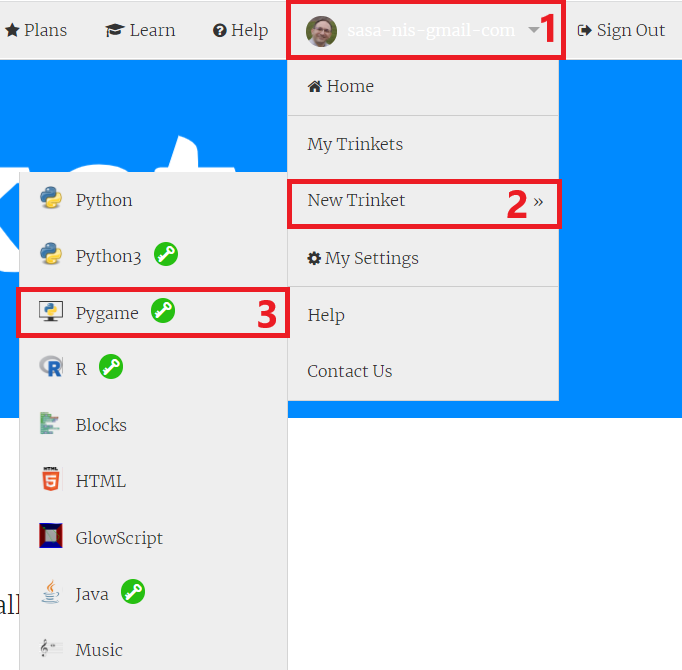The height and width of the screenshot is (670, 682).
Task: Click the R language logo icon
Action: click(51, 367)
